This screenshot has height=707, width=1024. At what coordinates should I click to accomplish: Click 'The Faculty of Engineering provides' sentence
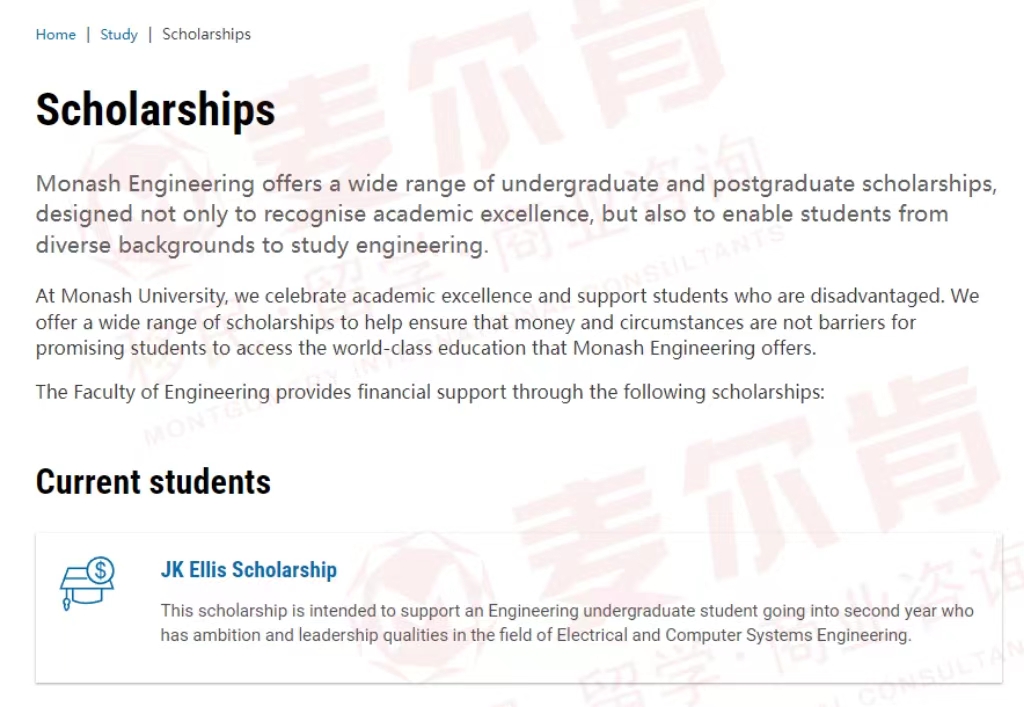point(430,392)
